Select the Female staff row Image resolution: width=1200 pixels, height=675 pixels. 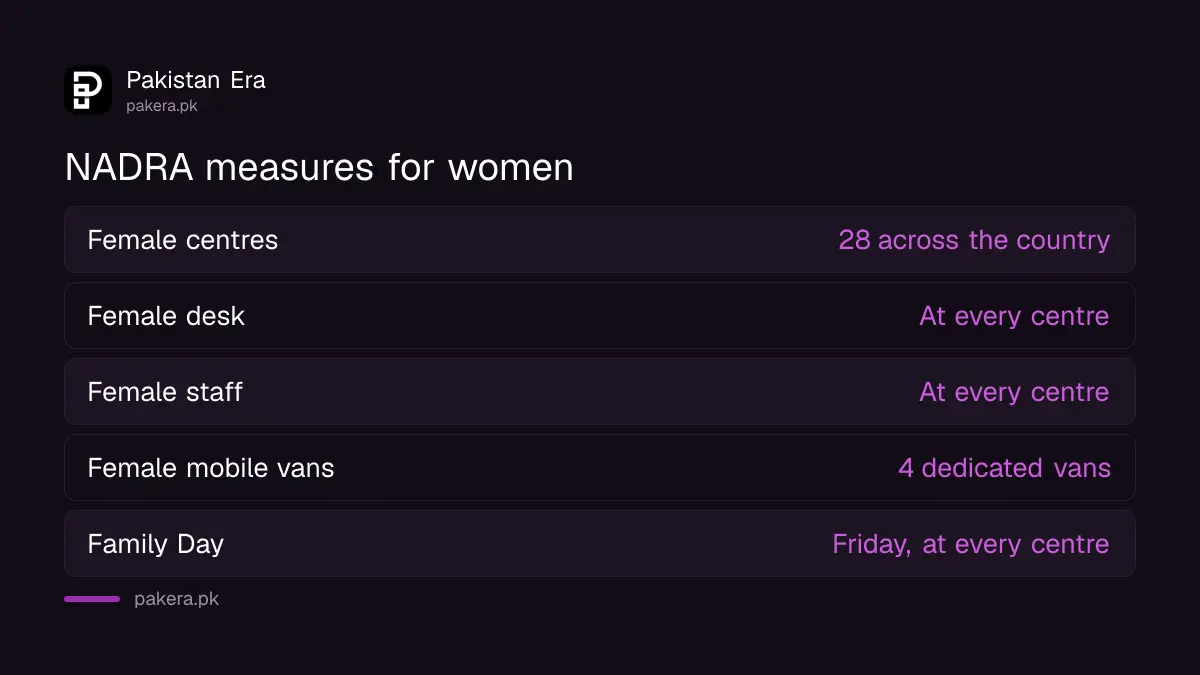click(600, 392)
